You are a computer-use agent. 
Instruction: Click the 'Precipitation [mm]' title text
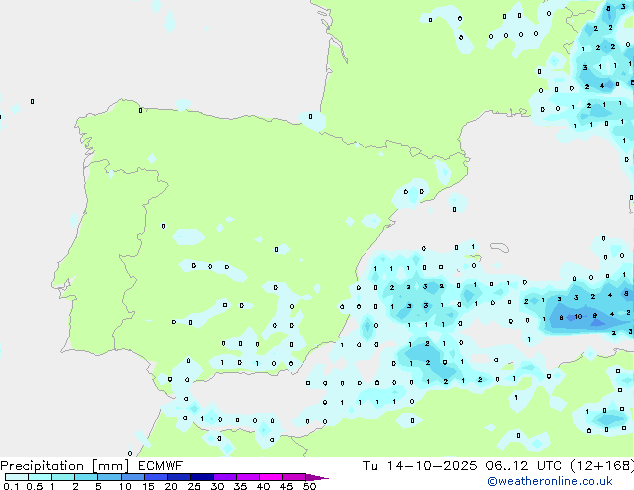(64, 466)
